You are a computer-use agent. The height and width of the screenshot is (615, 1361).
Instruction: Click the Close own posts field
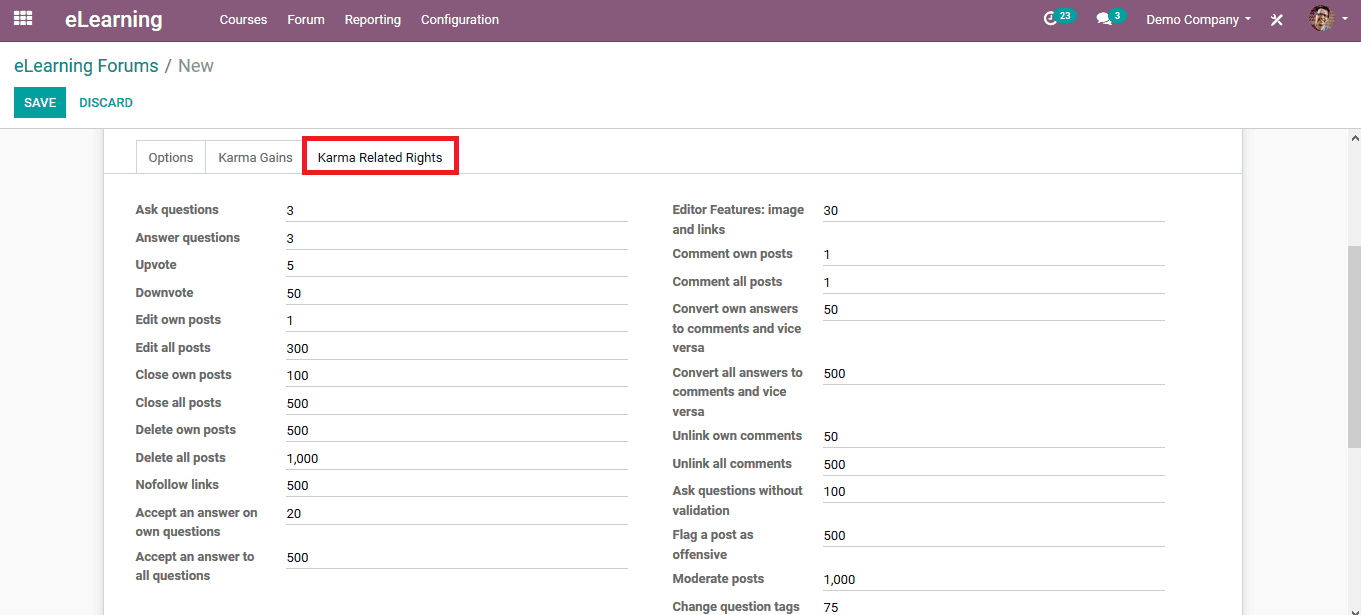pyautogui.click(x=457, y=375)
